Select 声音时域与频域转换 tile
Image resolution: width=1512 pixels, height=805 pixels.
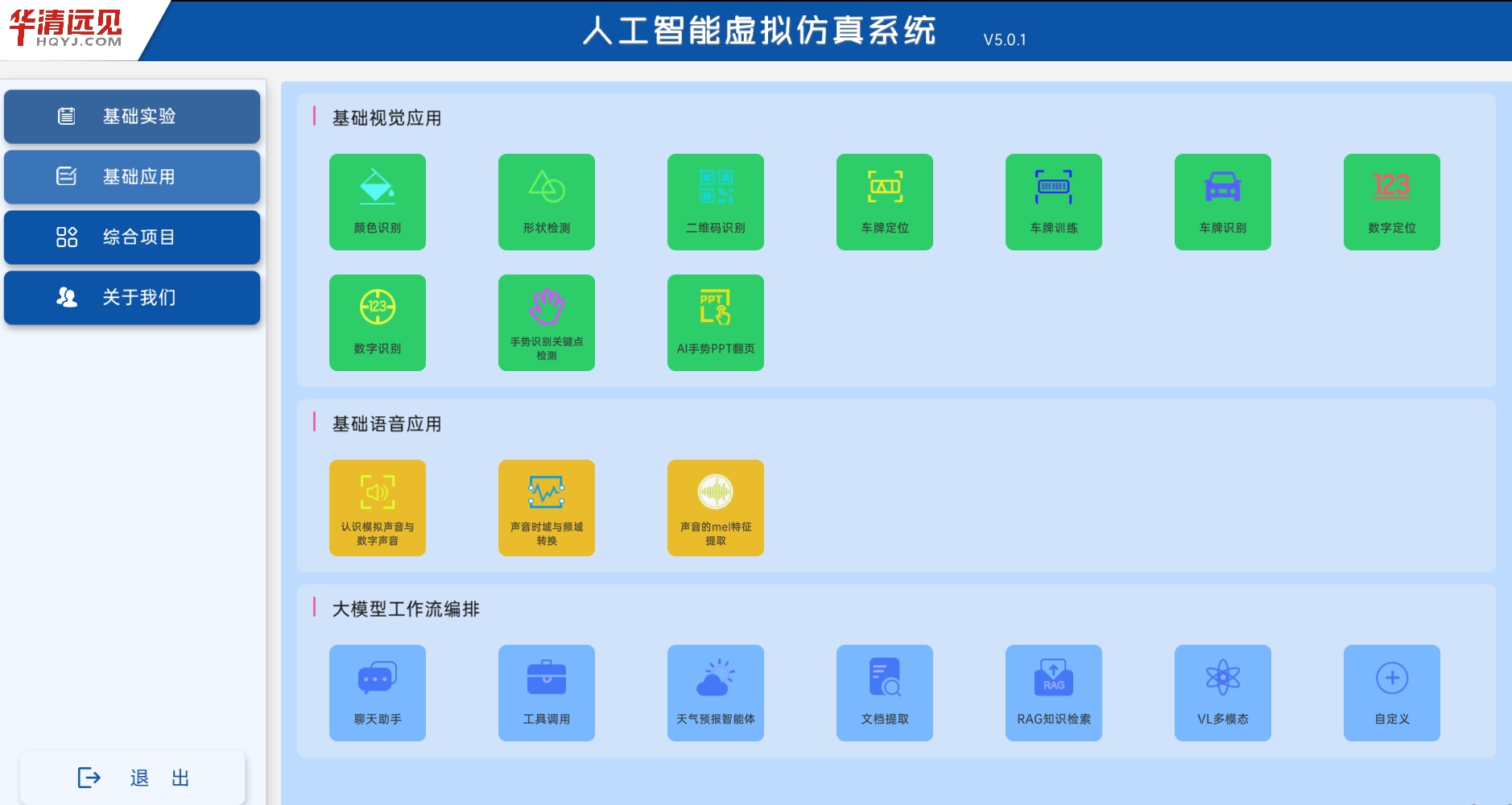point(546,507)
